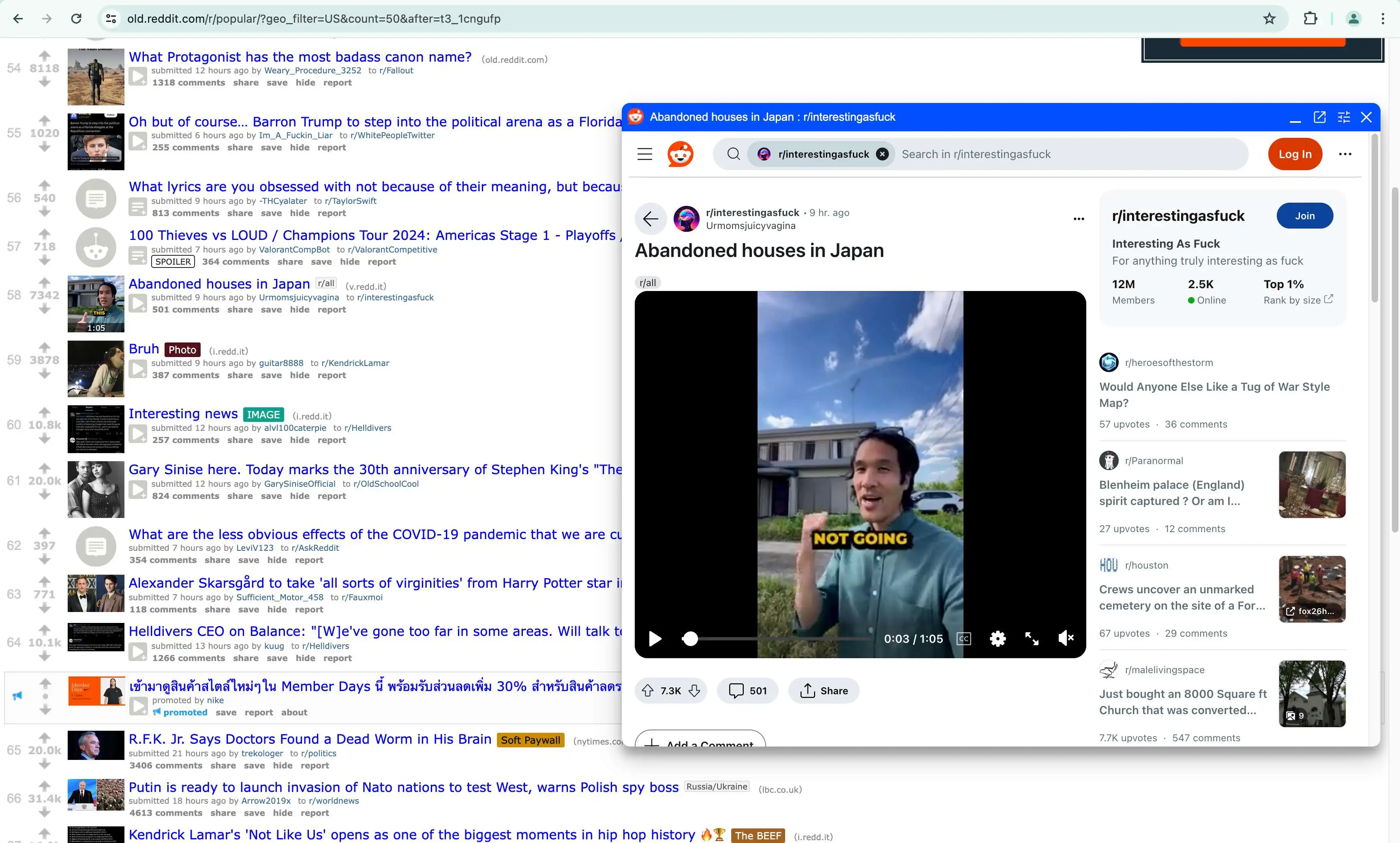Open the three-dot menu beside Log In
Image resolution: width=1400 pixels, height=843 pixels.
pos(1345,154)
